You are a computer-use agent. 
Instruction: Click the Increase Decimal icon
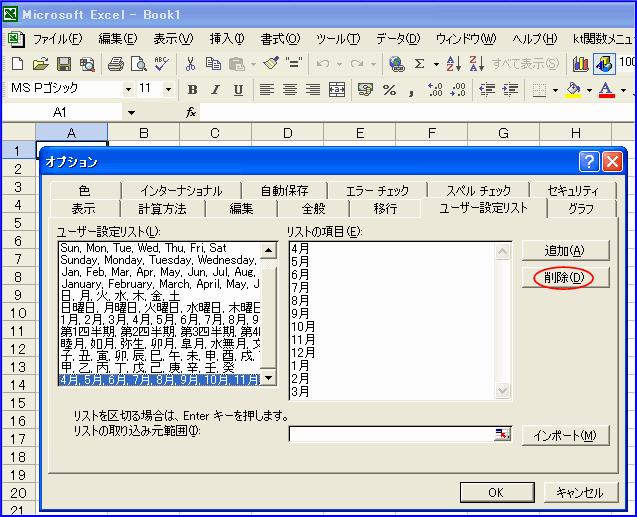pos(435,90)
